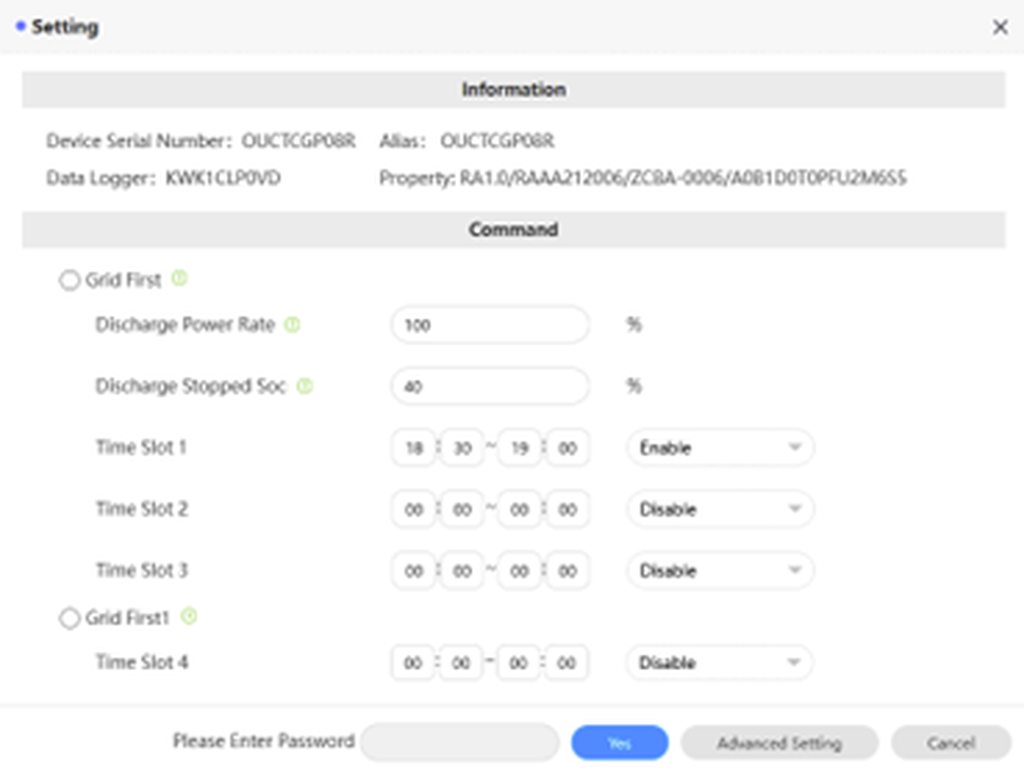Select the Grid First1 radio button
The height and width of the screenshot is (772, 1024).
coord(69,619)
